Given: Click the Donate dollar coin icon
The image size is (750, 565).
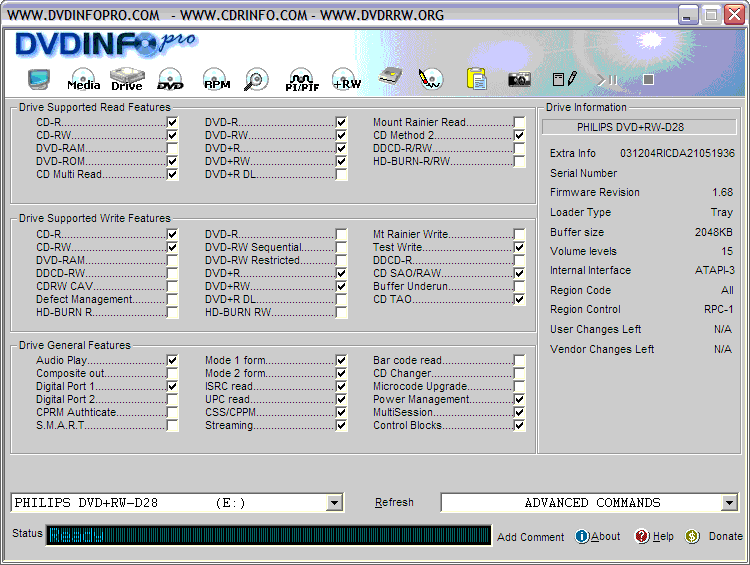Looking at the screenshot, I should pyautogui.click(x=692, y=536).
